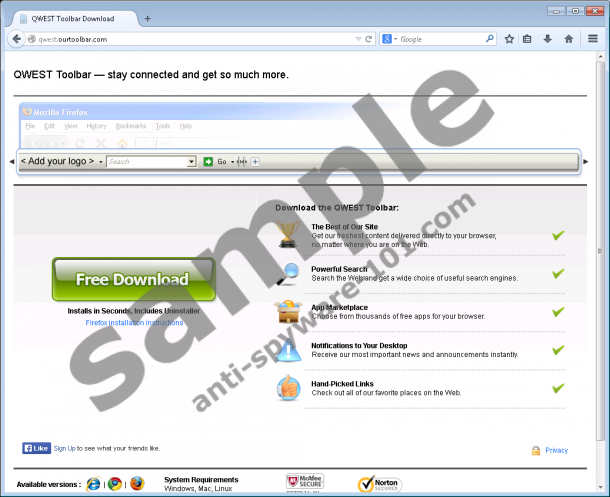Click checkmark next to Powerful Search
The height and width of the screenshot is (497, 610).
[x=558, y=274]
